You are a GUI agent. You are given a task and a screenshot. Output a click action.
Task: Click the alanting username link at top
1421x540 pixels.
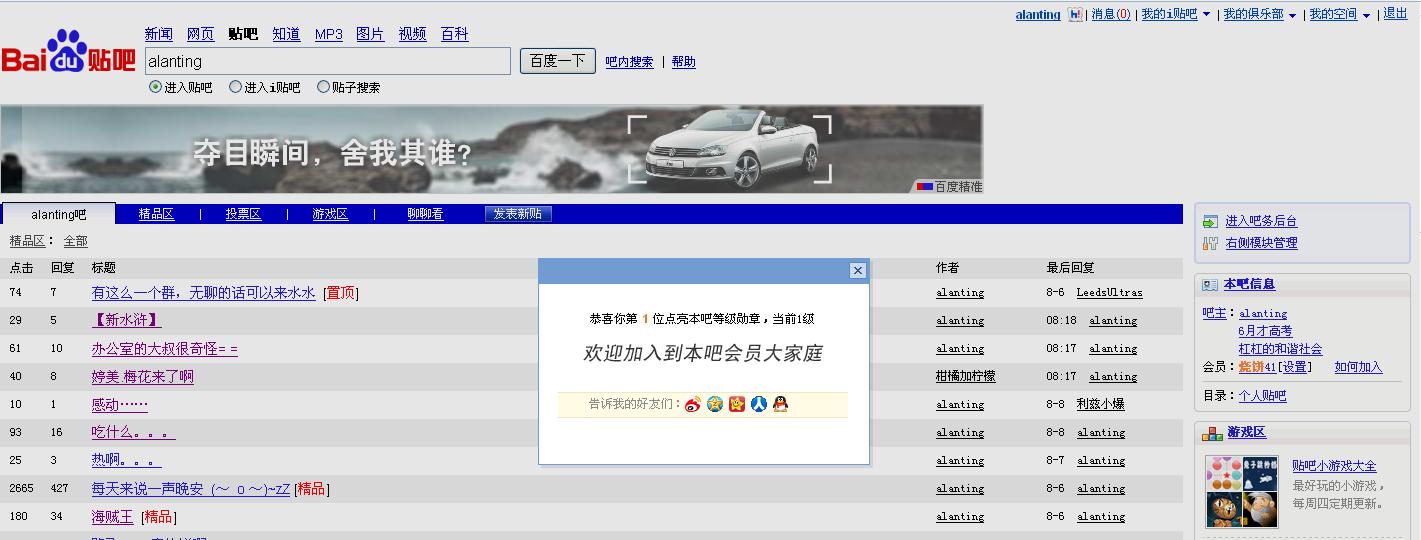1038,15
